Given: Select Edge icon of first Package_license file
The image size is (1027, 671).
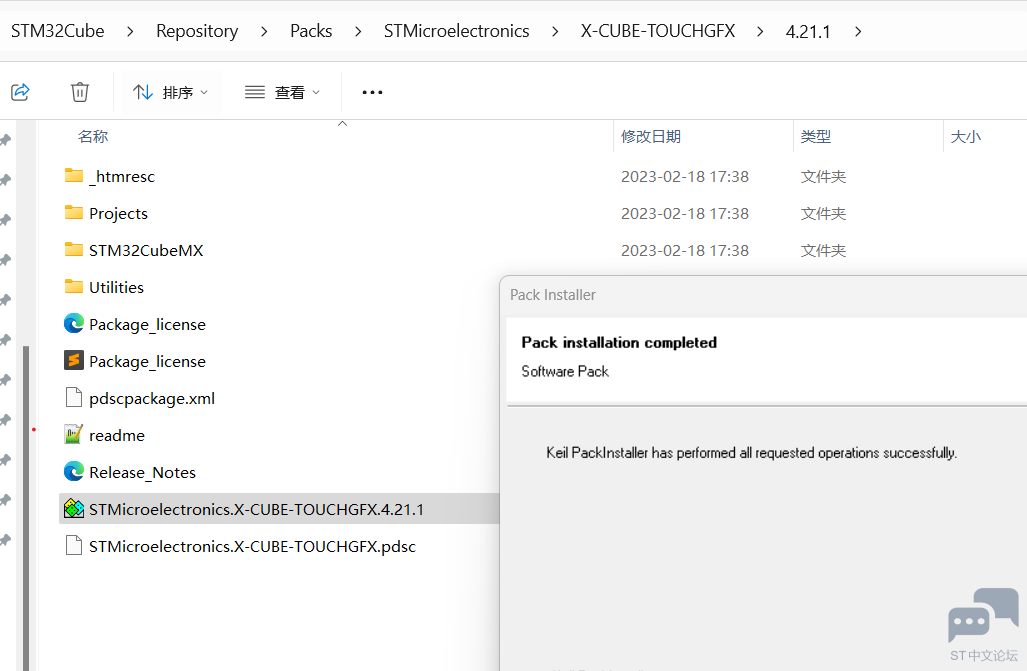Looking at the screenshot, I should click(74, 323).
